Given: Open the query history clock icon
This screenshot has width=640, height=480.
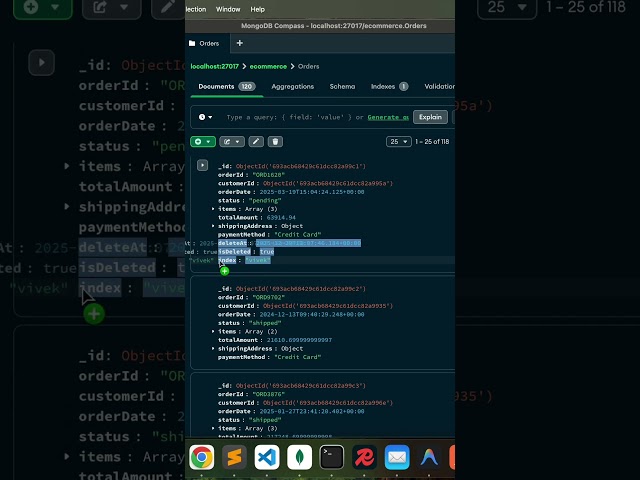Looking at the screenshot, I should (x=202, y=117).
